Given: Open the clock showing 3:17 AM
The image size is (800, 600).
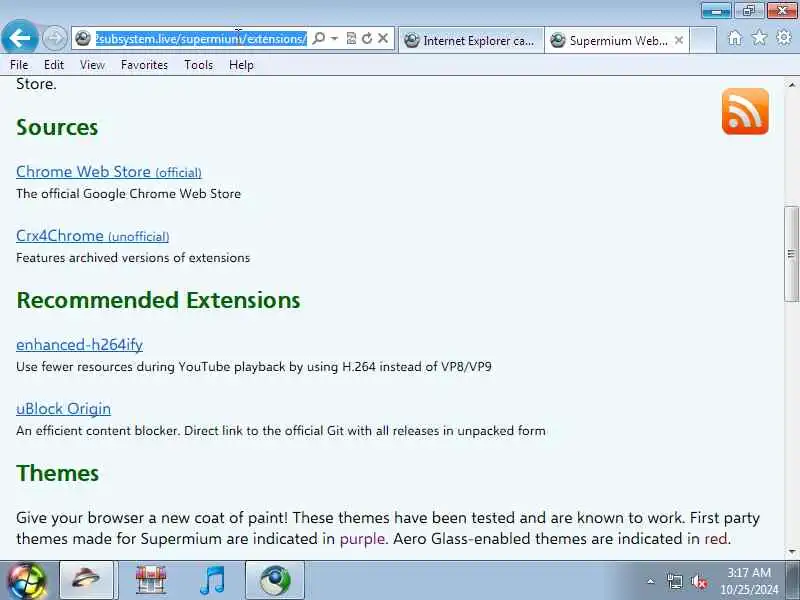Looking at the screenshot, I should 749,581.
